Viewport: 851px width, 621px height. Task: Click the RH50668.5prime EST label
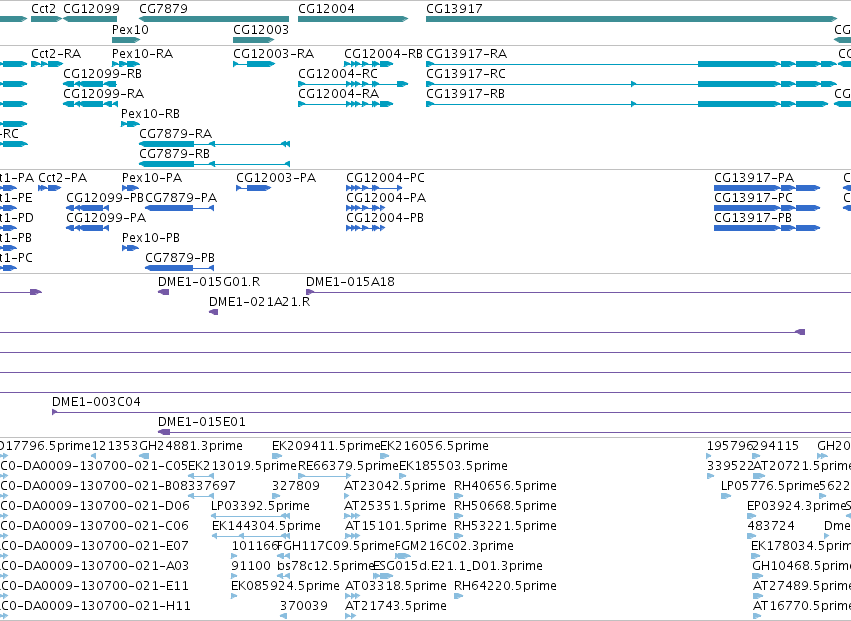point(505,506)
